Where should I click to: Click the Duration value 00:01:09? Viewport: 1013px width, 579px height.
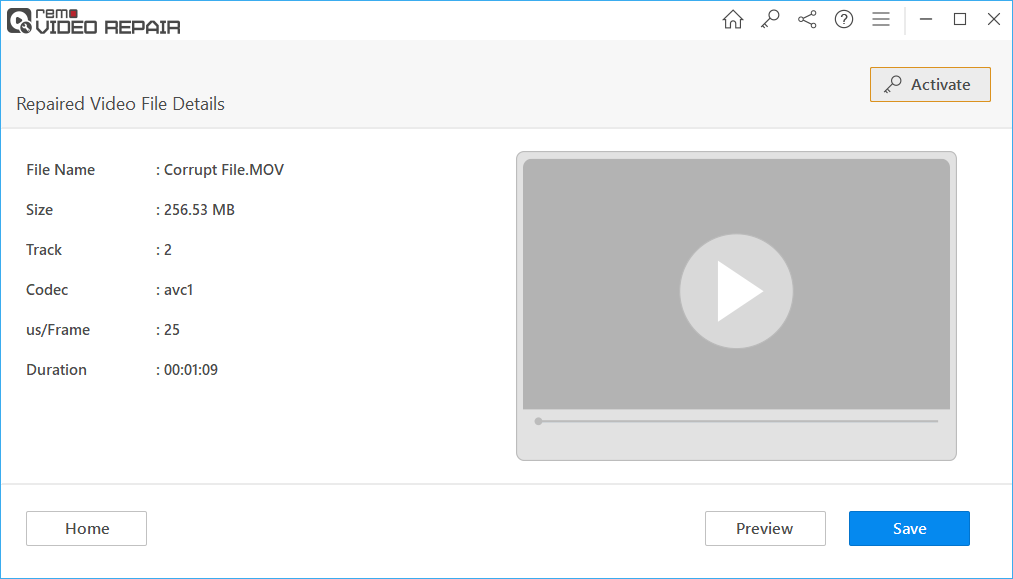click(x=190, y=369)
